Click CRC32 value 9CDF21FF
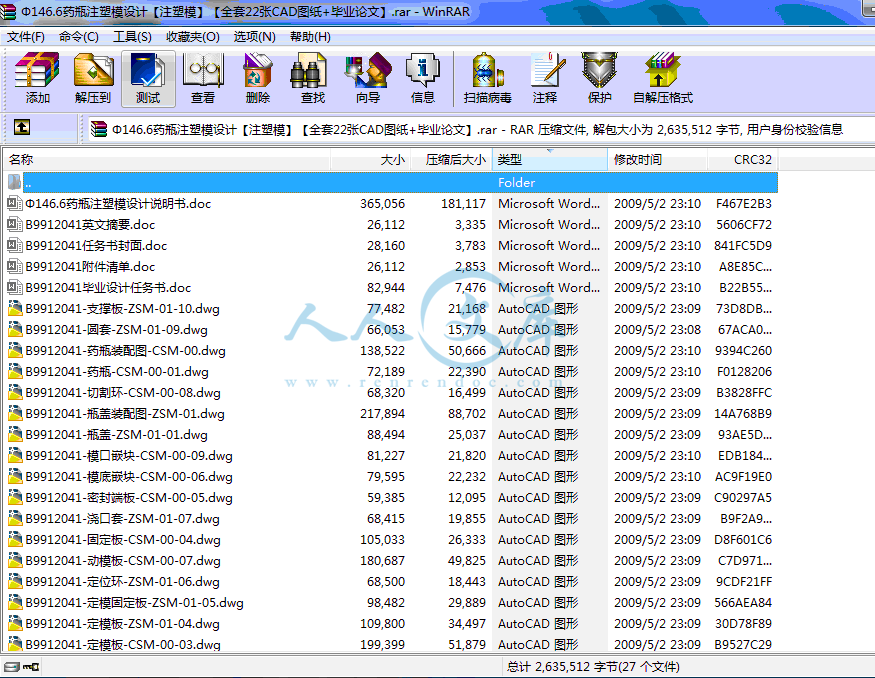The image size is (875, 678). click(x=744, y=581)
